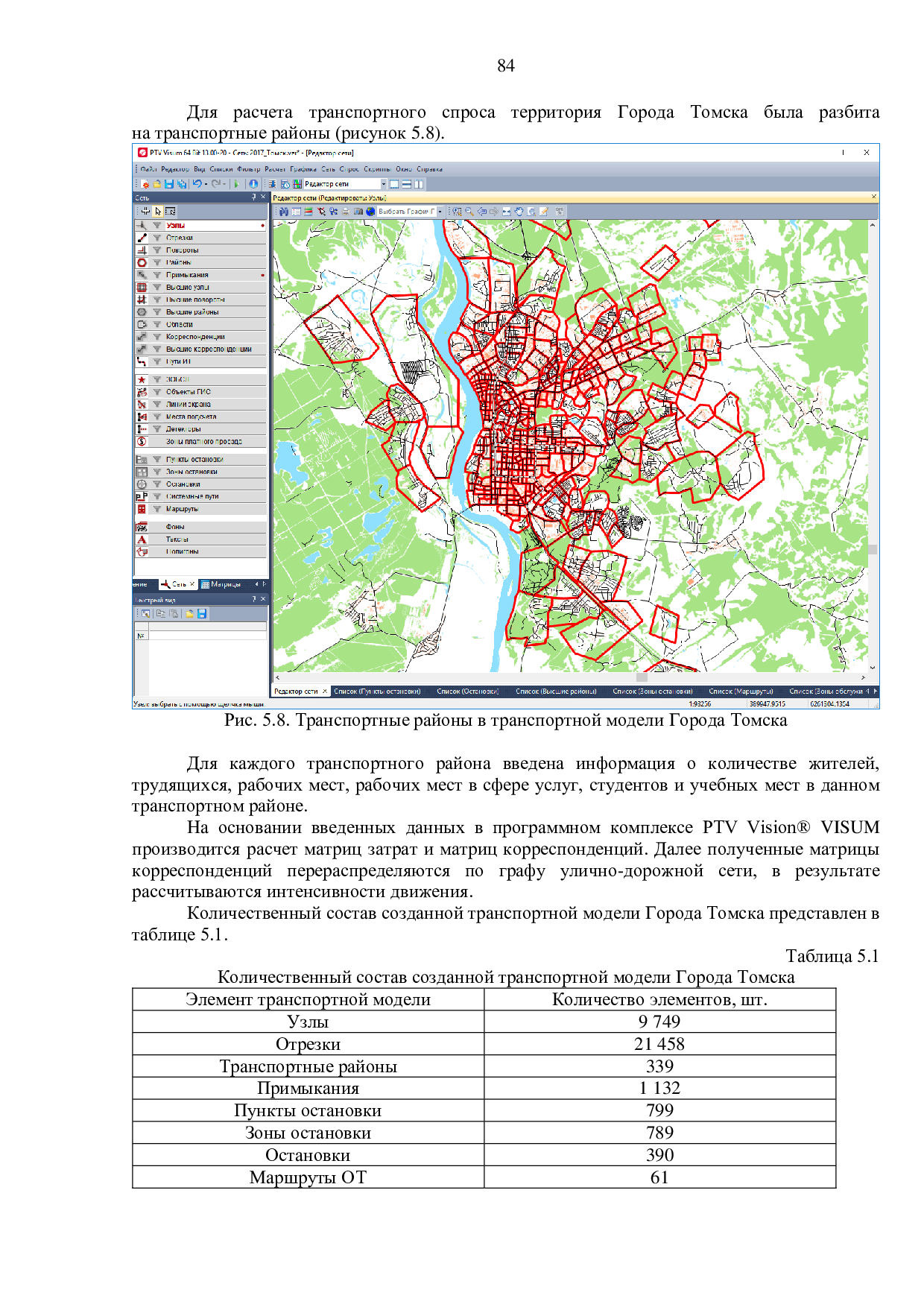Select the Узлы network layer
The width and height of the screenshot is (924, 1307).
coord(176,225)
